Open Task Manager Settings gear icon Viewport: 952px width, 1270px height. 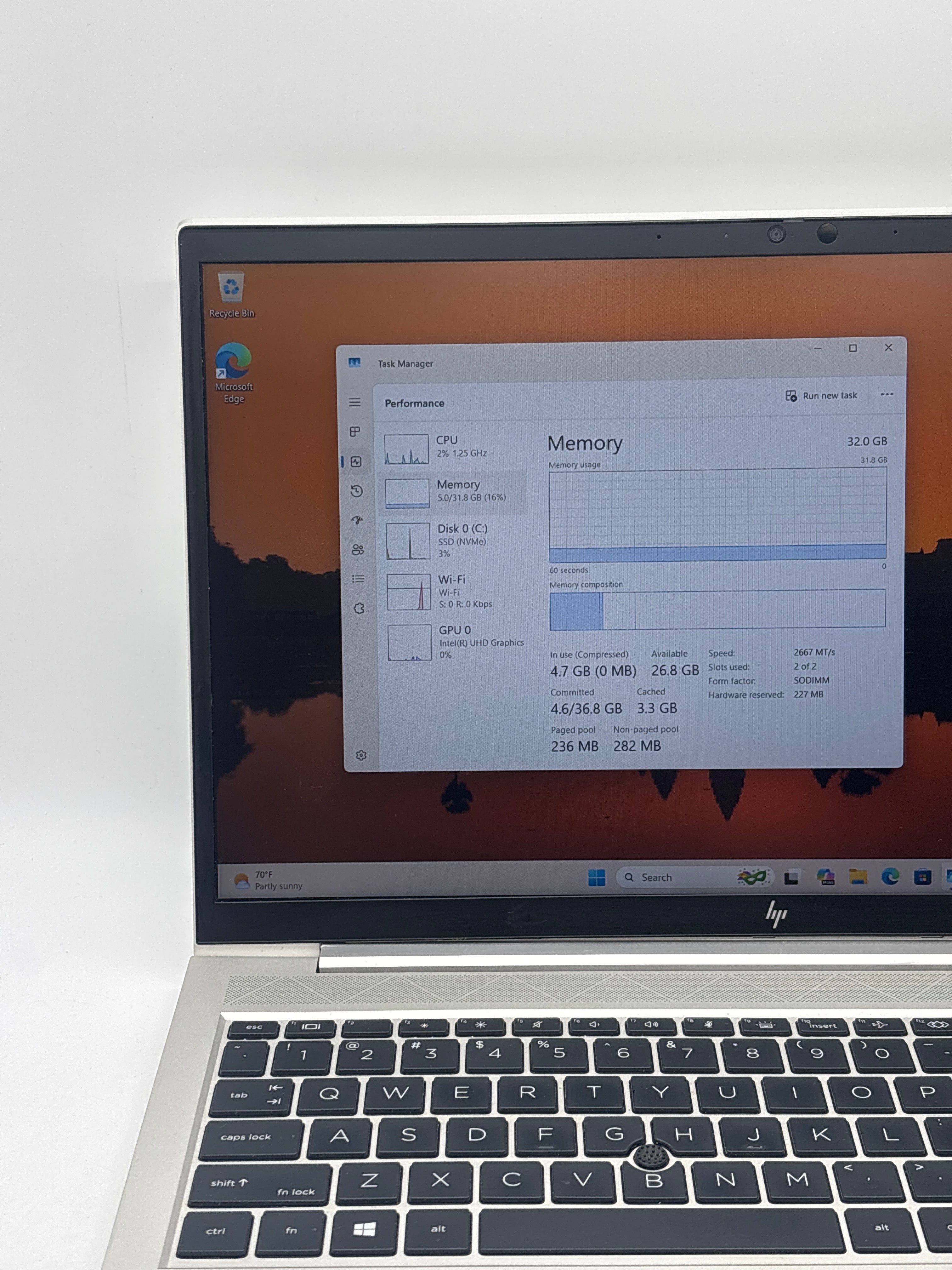[x=361, y=755]
